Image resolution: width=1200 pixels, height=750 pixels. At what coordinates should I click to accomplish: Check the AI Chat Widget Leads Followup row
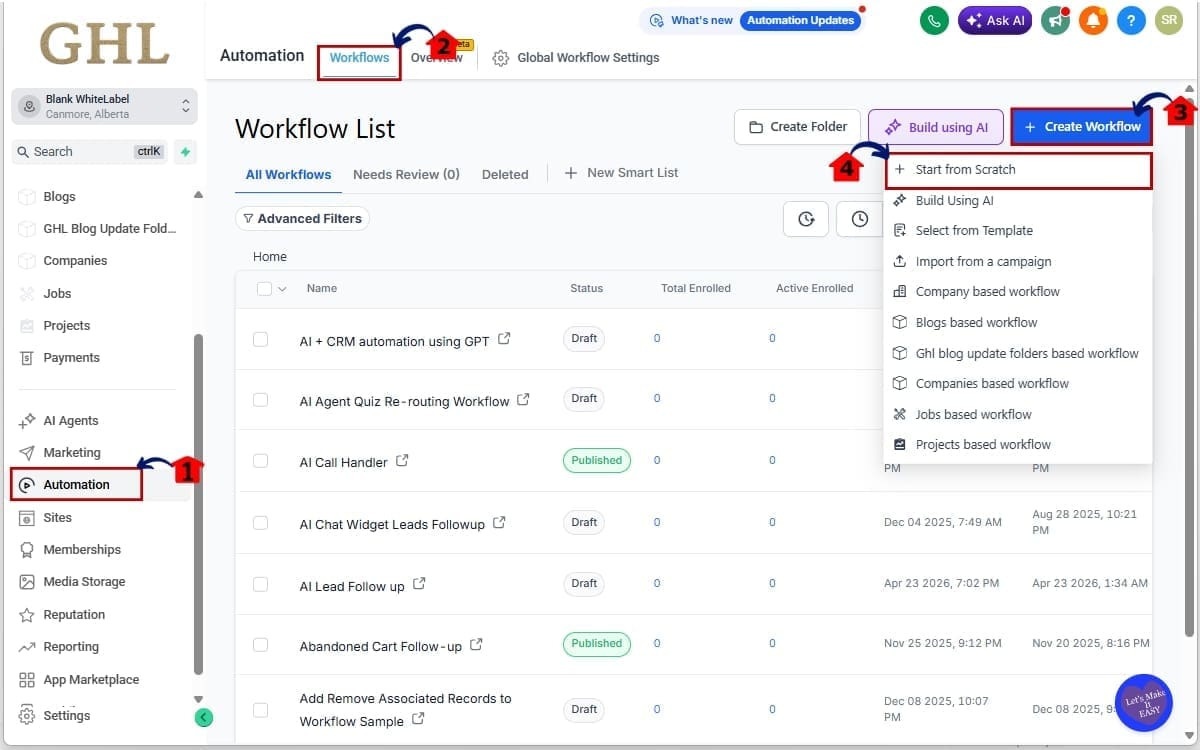260,523
